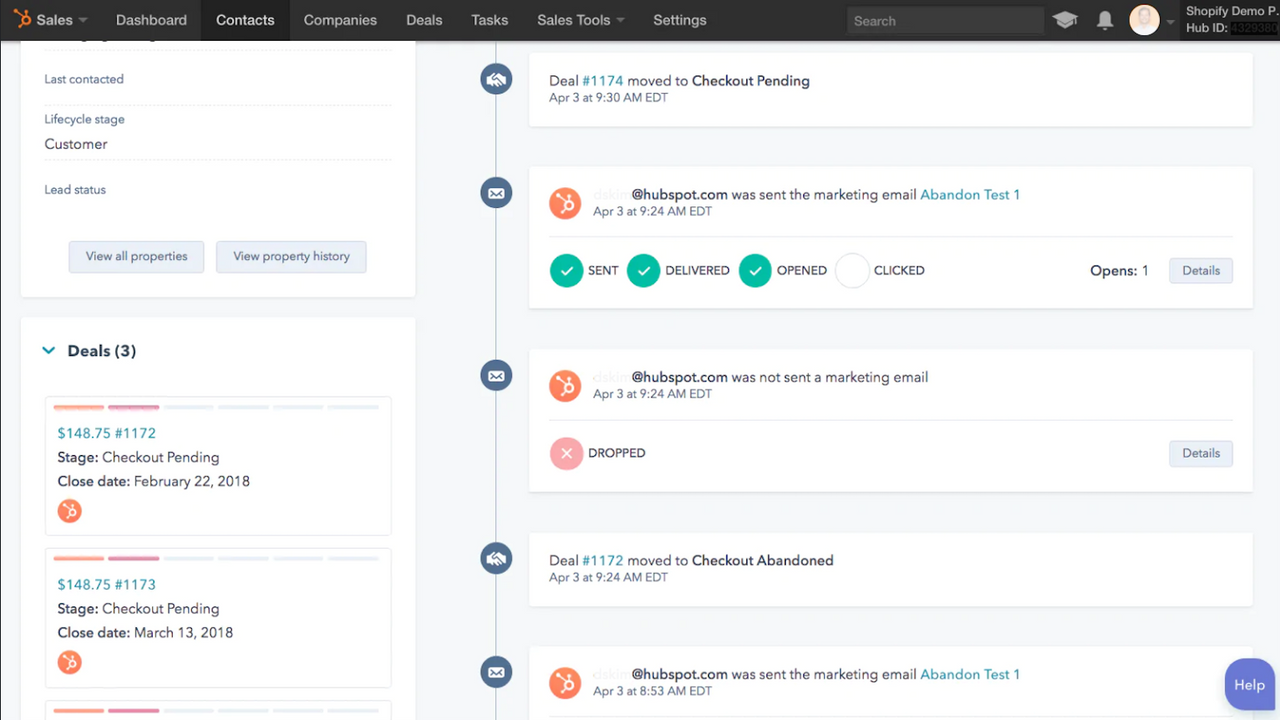This screenshot has width=1280, height=720.
Task: Click the sprocket icon on deal #1172 card
Action: click(x=68, y=510)
